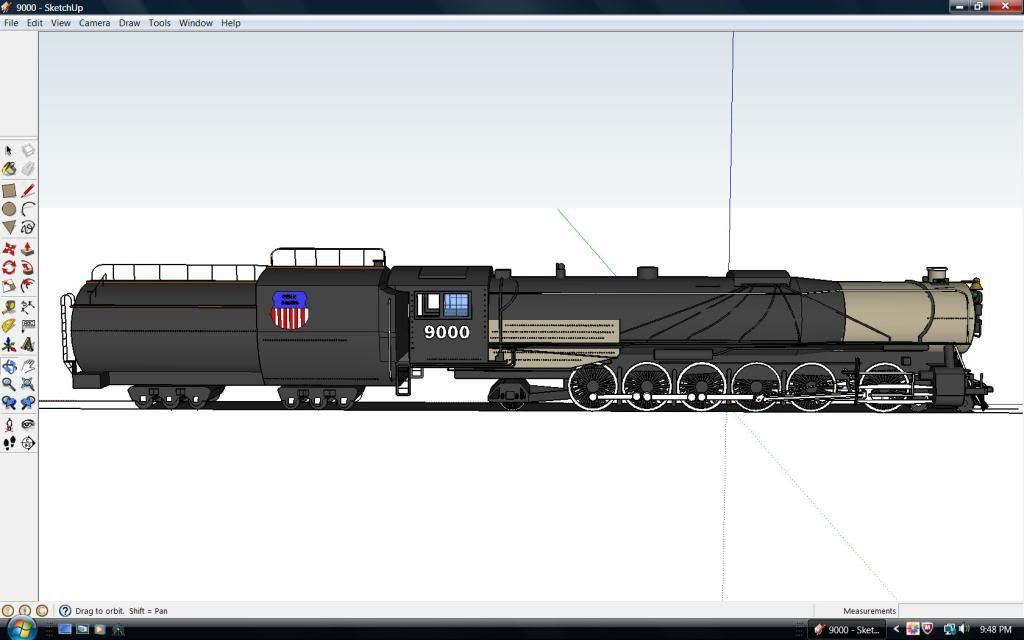Screen dimensions: 1024x640
Task: Select the Position Camera tool
Action: coord(8,424)
